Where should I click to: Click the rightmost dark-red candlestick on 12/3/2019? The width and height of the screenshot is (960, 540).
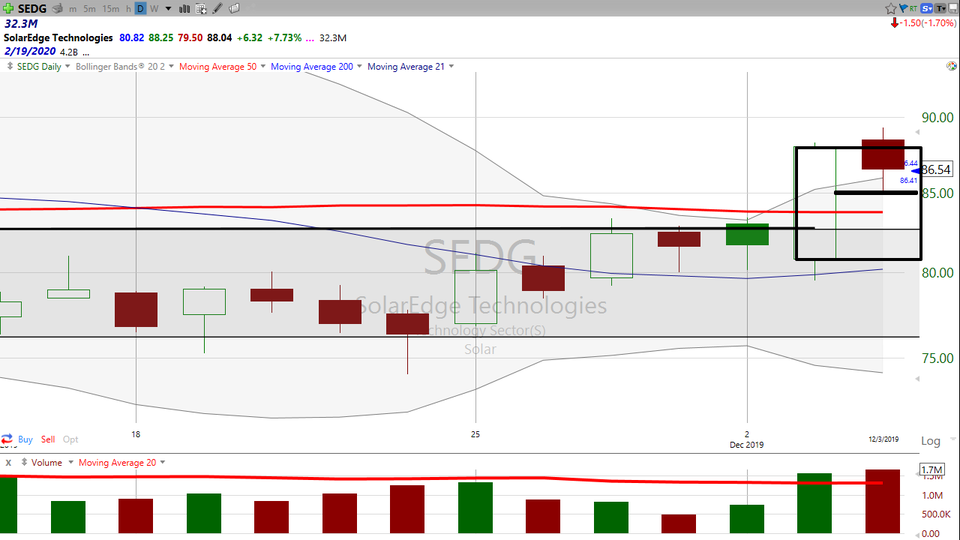tap(883, 154)
